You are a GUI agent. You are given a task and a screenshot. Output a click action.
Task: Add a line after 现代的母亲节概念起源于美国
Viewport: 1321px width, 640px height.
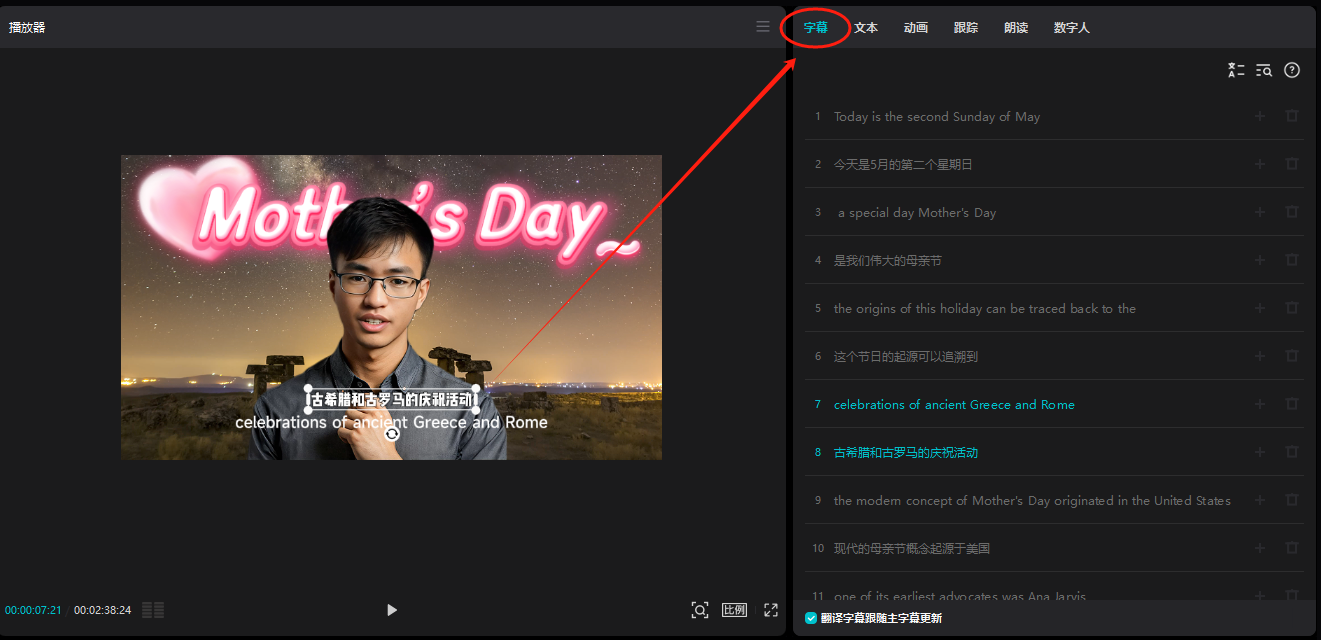[x=1260, y=548]
